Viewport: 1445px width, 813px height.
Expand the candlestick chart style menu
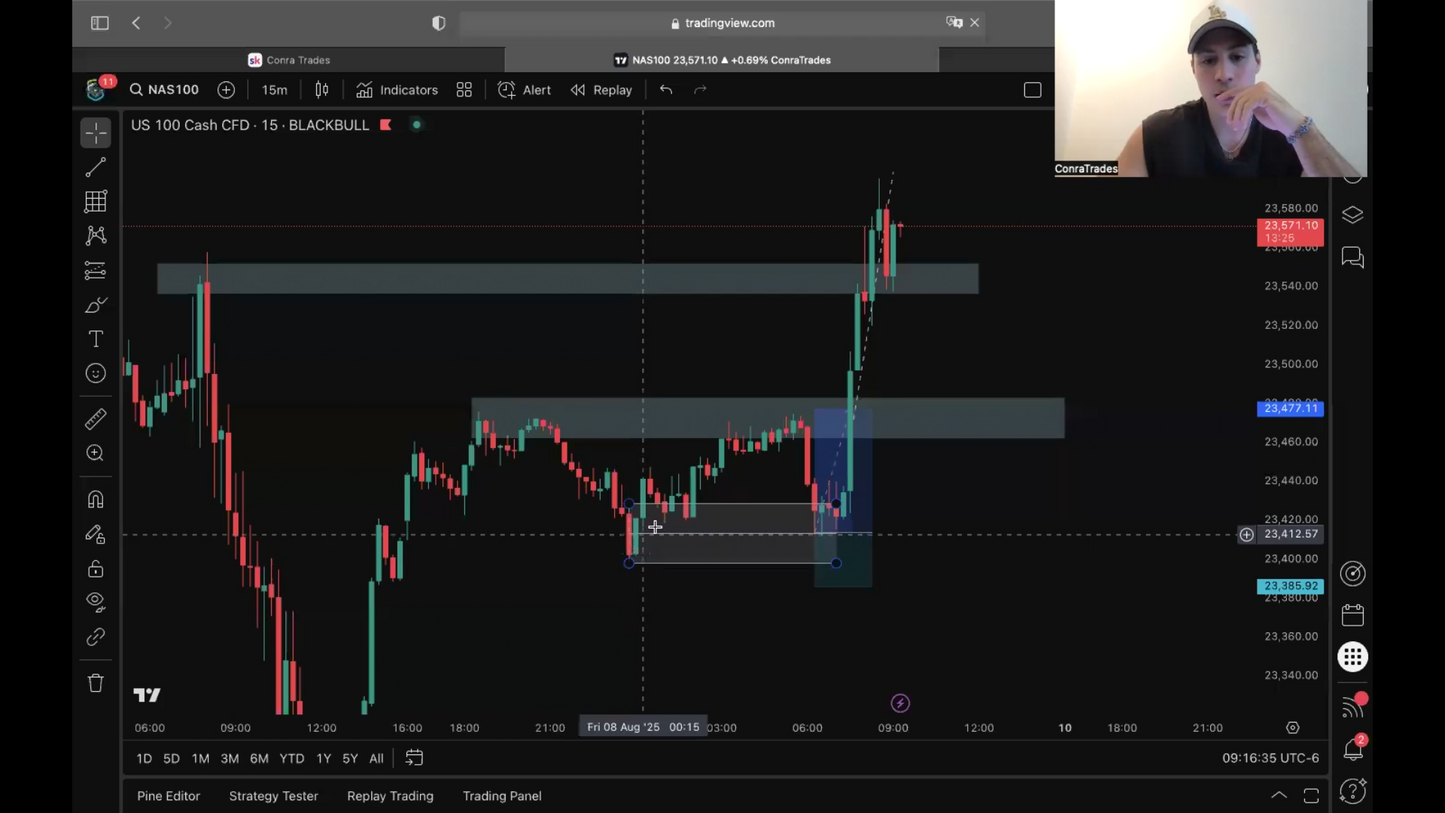[x=322, y=90]
